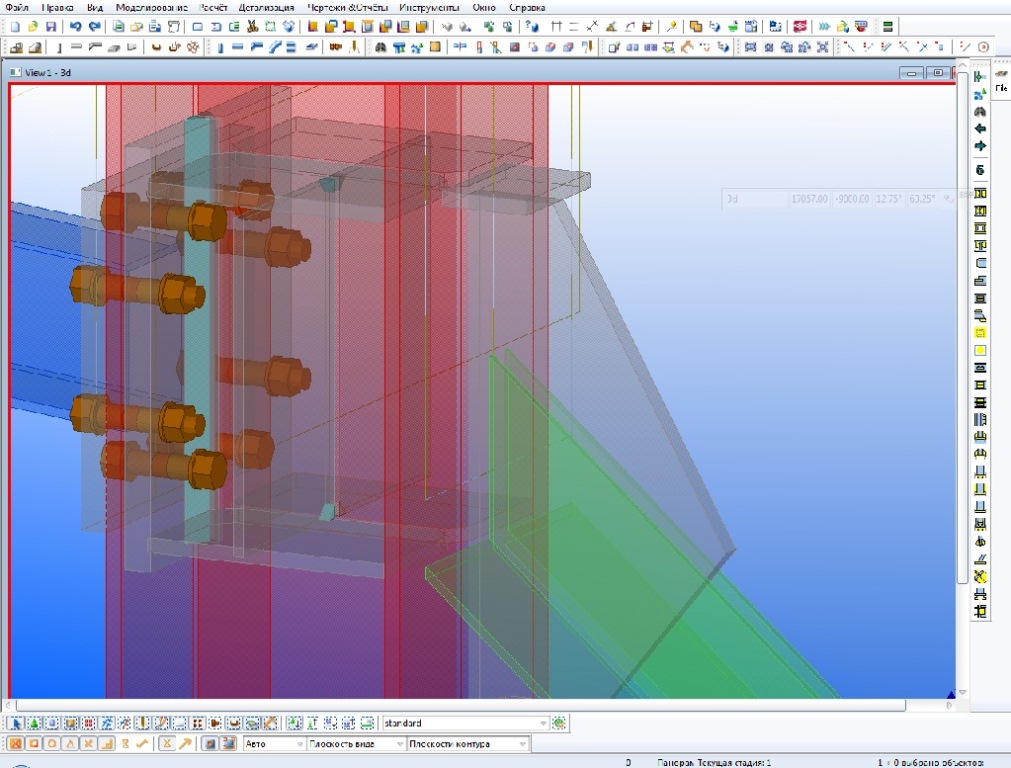The width and height of the screenshot is (1011, 768).
Task: Click the binoculars find icon
Action: click(x=382, y=47)
